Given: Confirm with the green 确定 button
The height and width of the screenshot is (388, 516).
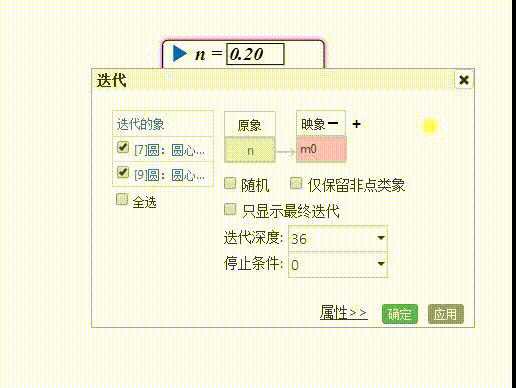Looking at the screenshot, I should (400, 314).
